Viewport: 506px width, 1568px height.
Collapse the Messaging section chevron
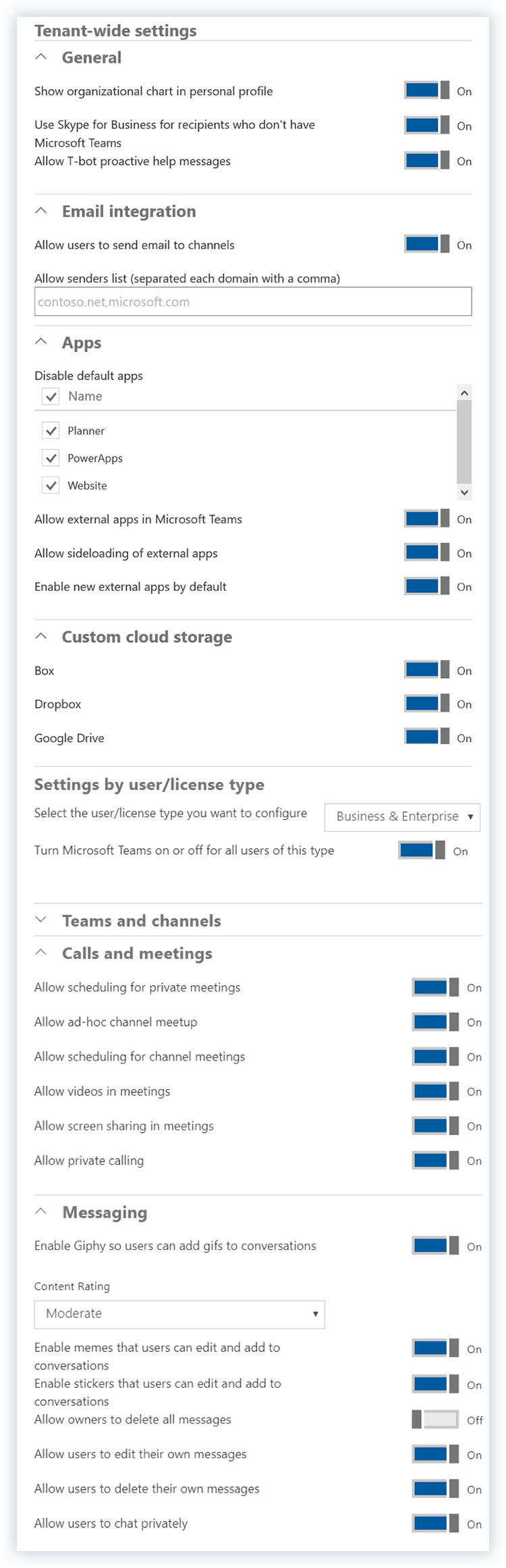(41, 1212)
